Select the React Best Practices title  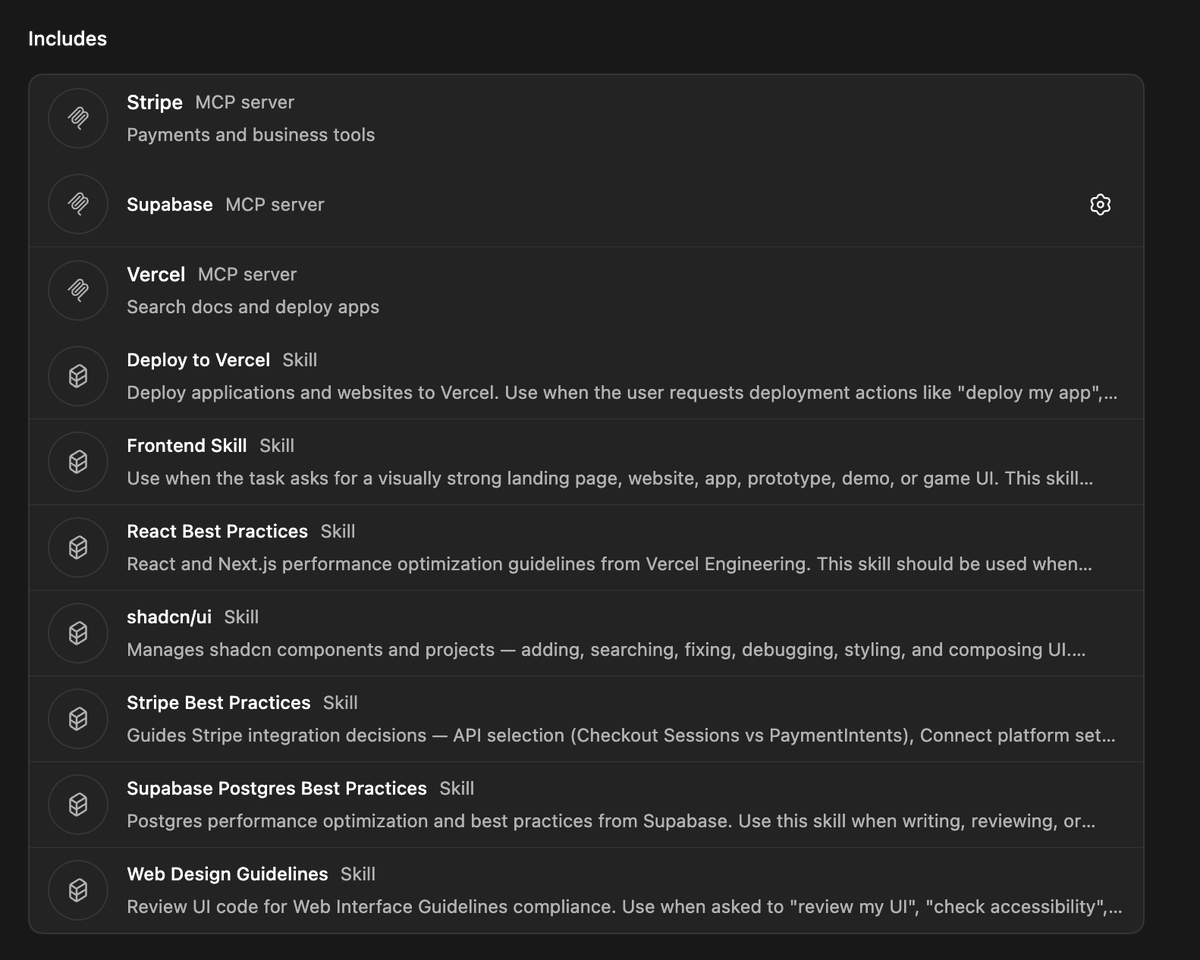tap(217, 531)
